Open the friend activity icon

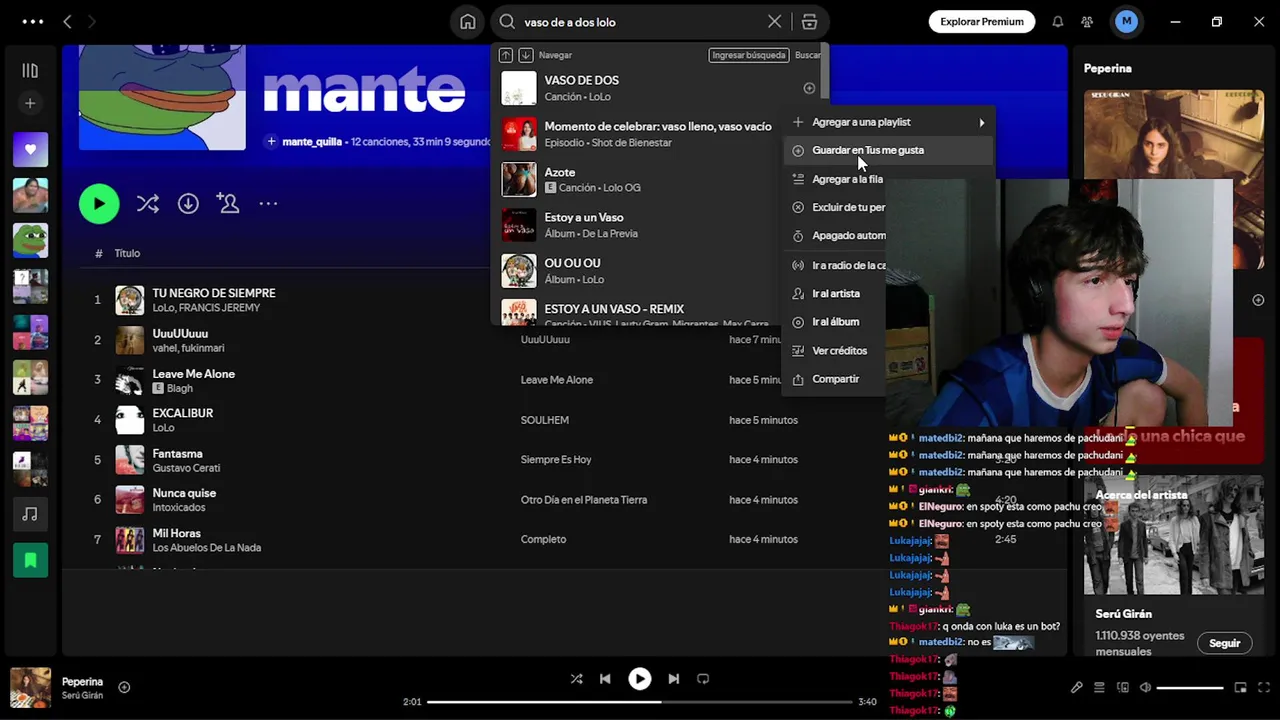pos(1088,22)
